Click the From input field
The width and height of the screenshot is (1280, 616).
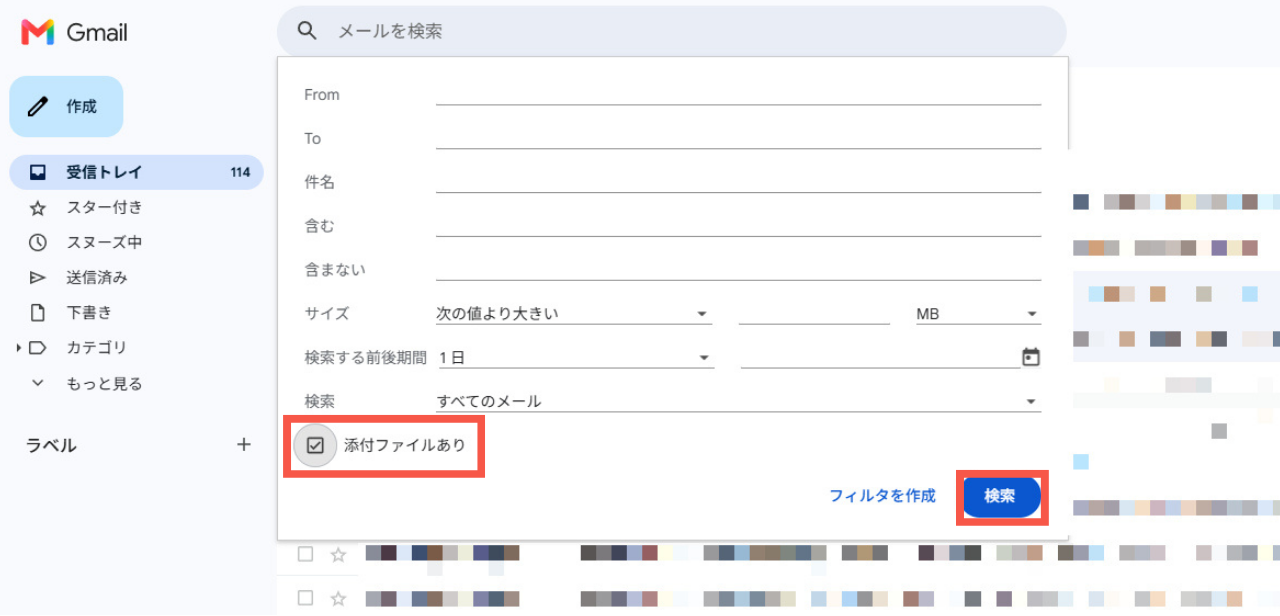[x=738, y=94]
